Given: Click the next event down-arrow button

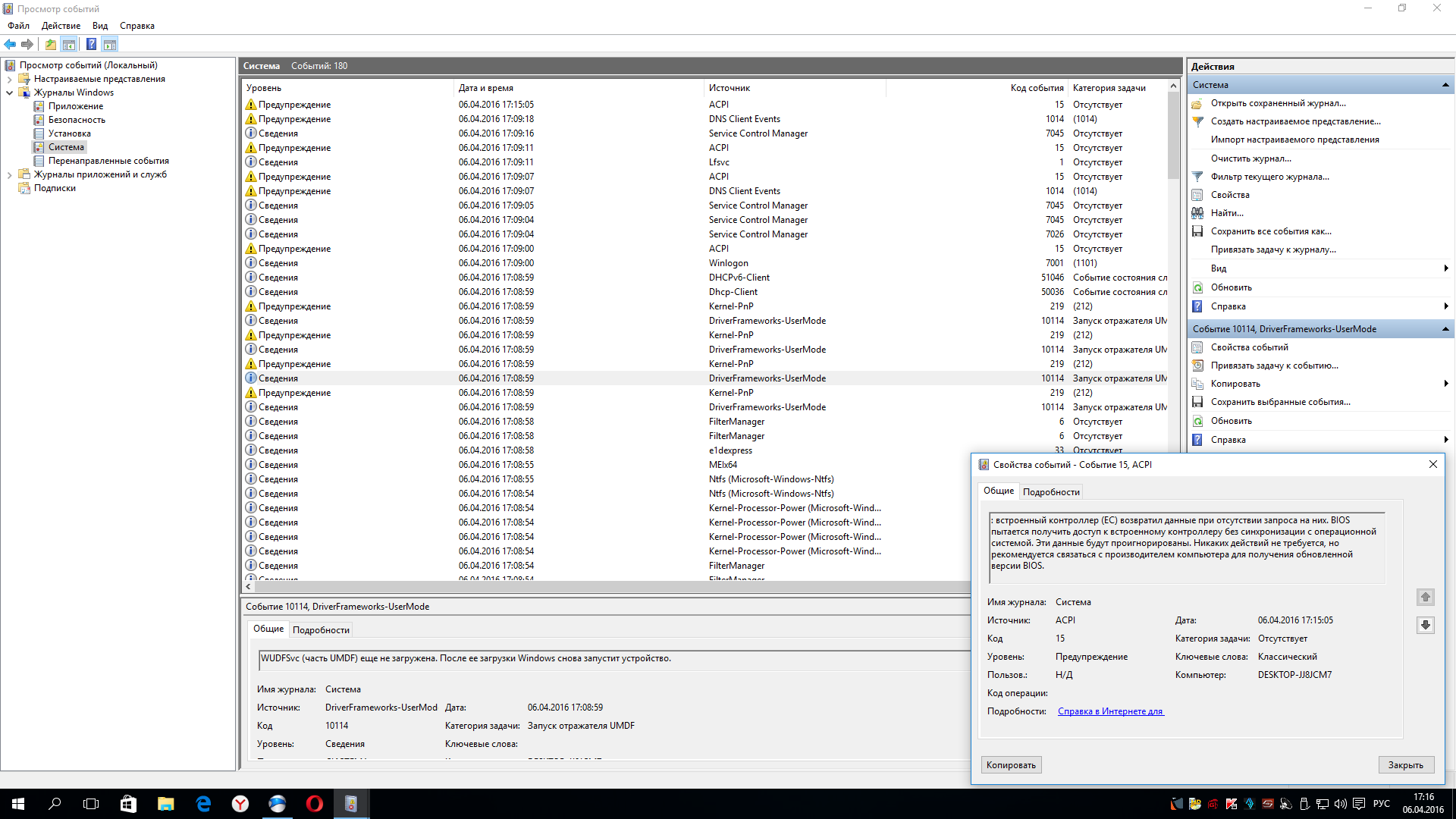Looking at the screenshot, I should coord(1425,625).
